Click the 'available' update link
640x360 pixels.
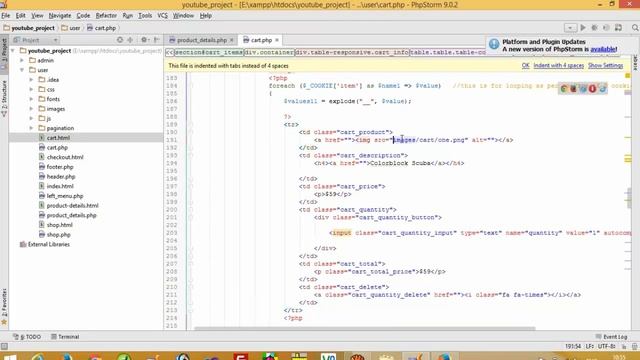click(x=603, y=49)
